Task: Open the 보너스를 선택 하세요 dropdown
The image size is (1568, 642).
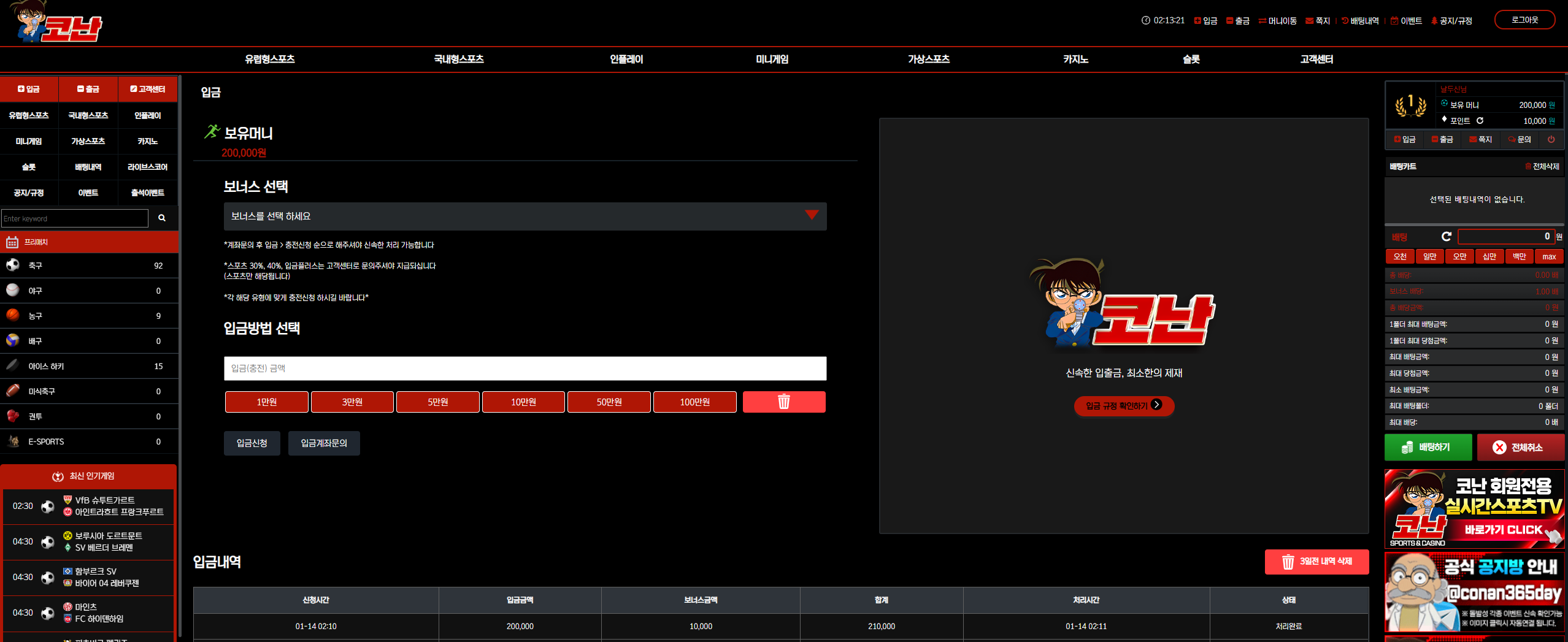Action: coord(525,216)
